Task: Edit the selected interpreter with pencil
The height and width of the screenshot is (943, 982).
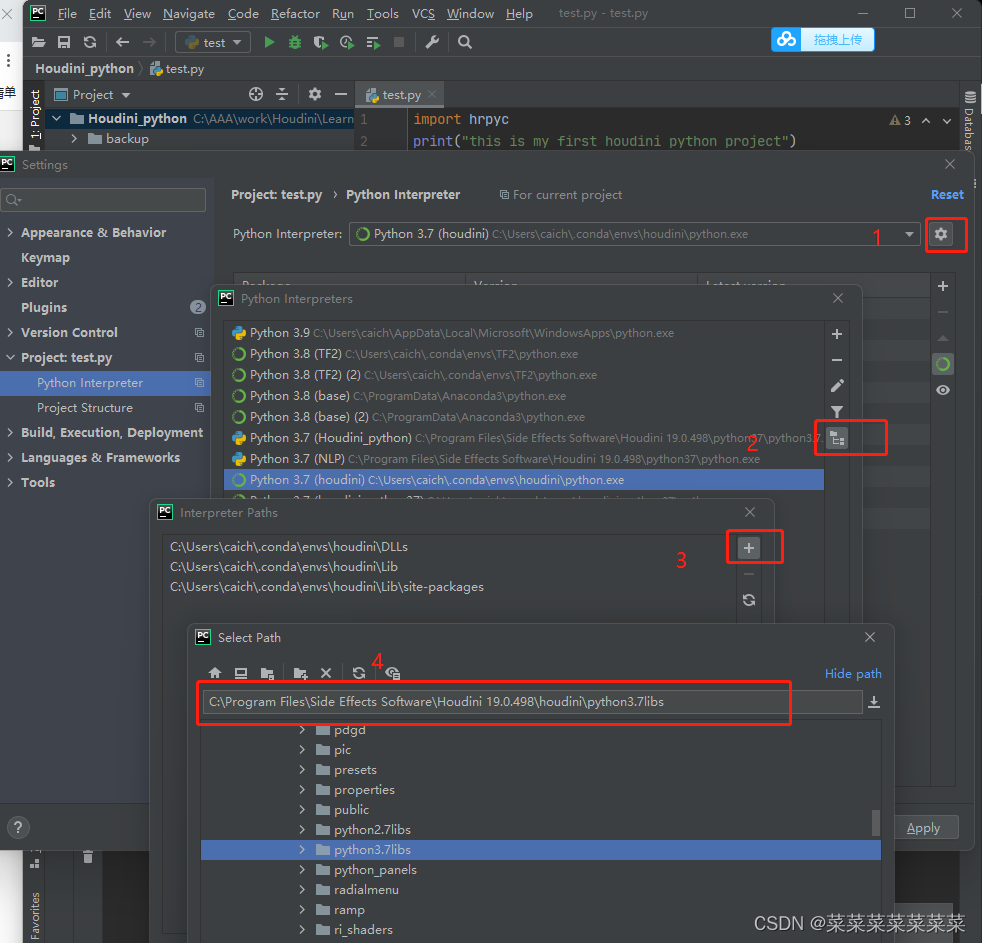Action: tap(837, 386)
